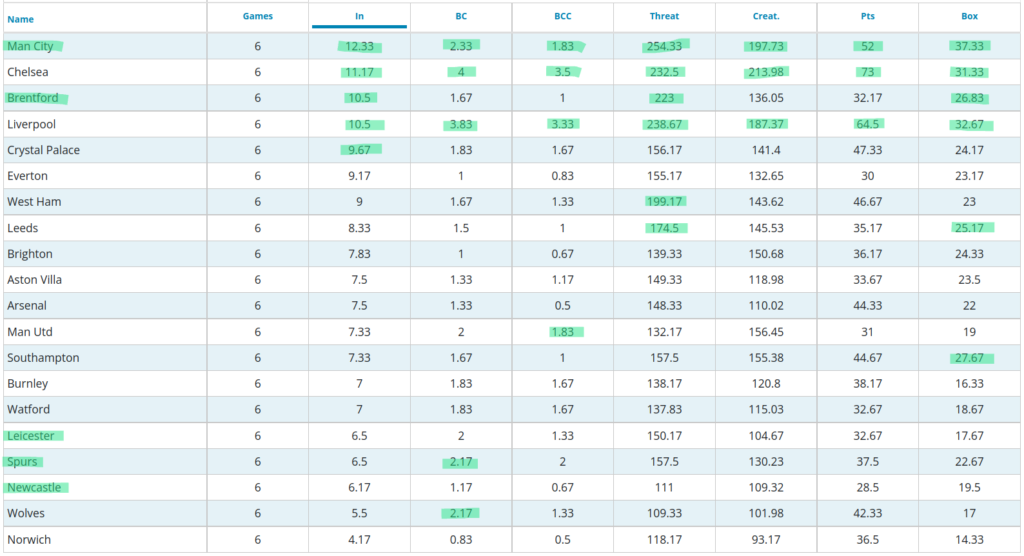Click Man City's Threat value 254.33

point(664,46)
